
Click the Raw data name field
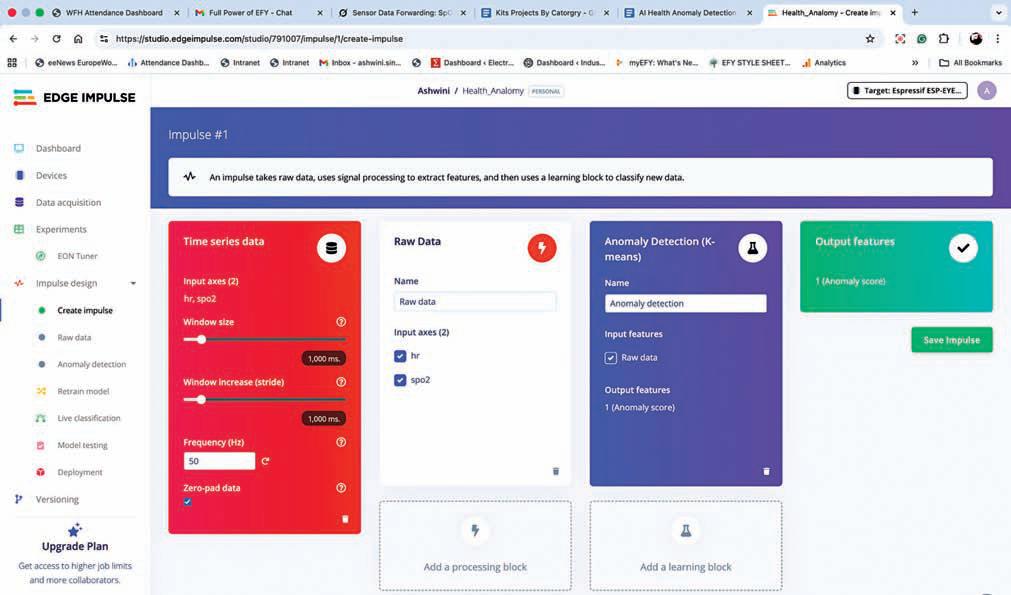point(475,302)
